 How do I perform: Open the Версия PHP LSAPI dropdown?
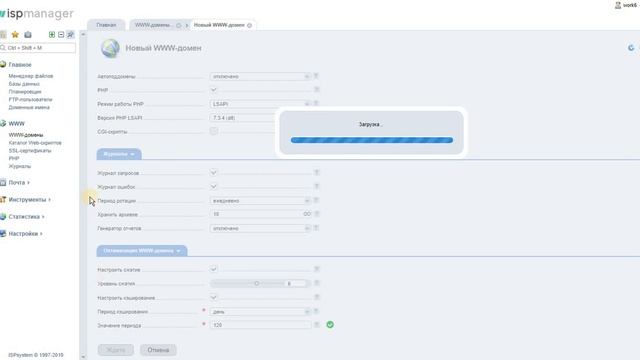(x=260, y=118)
